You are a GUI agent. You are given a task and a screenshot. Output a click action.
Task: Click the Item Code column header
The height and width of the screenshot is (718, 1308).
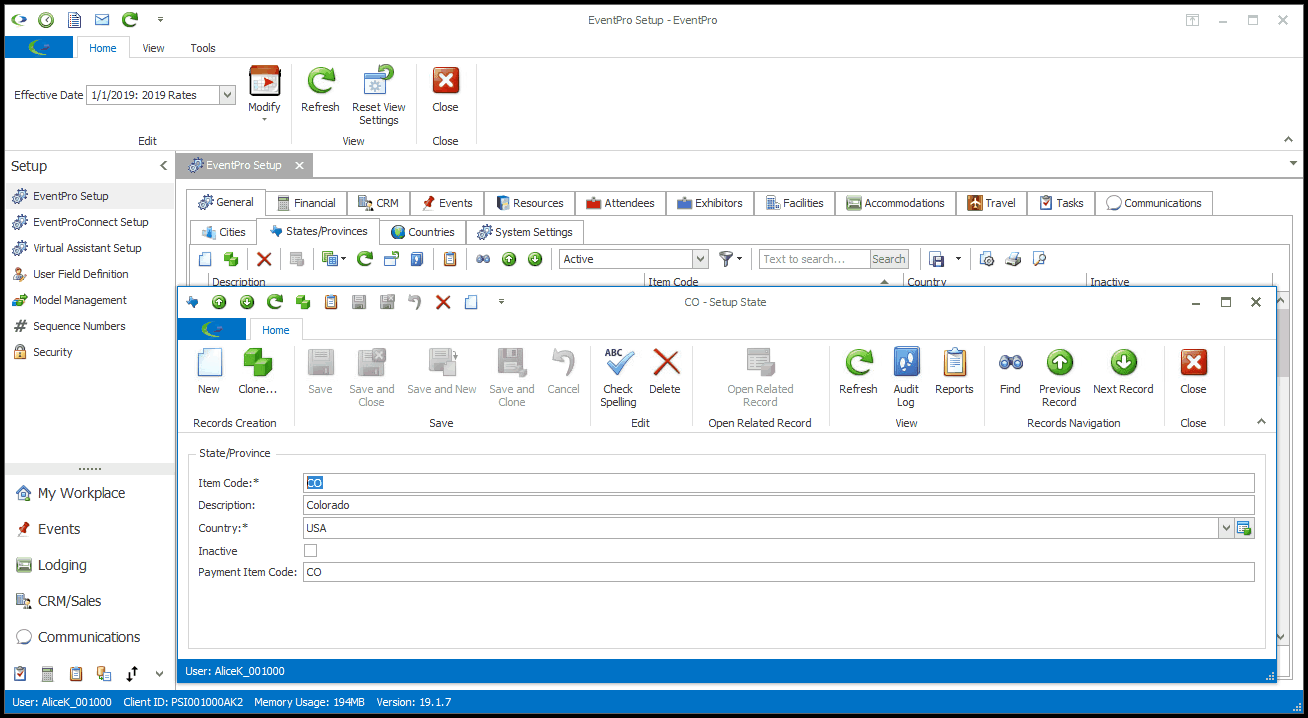click(x=773, y=282)
